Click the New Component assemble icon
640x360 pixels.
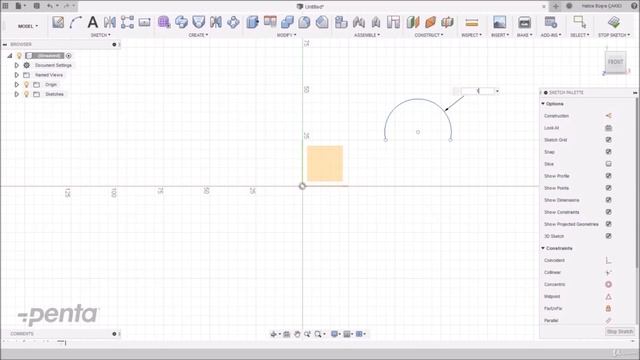pyautogui.click(x=341, y=22)
